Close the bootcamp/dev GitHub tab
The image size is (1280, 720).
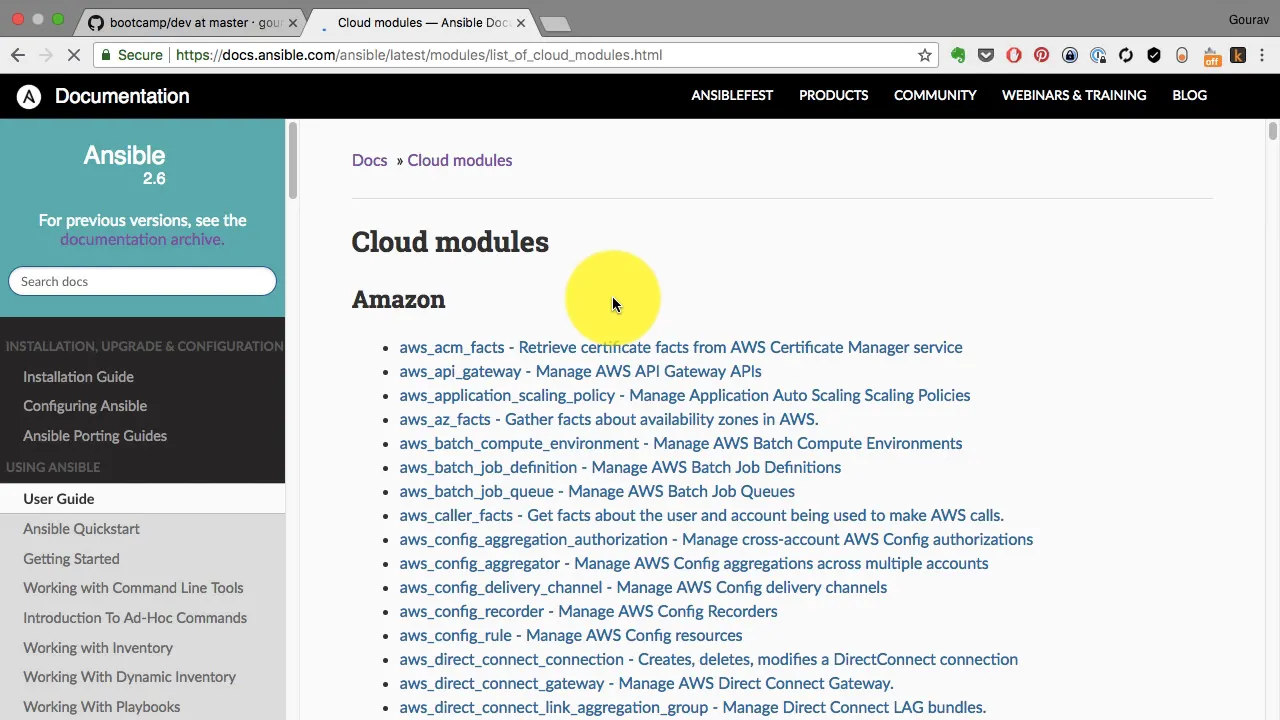(292, 22)
